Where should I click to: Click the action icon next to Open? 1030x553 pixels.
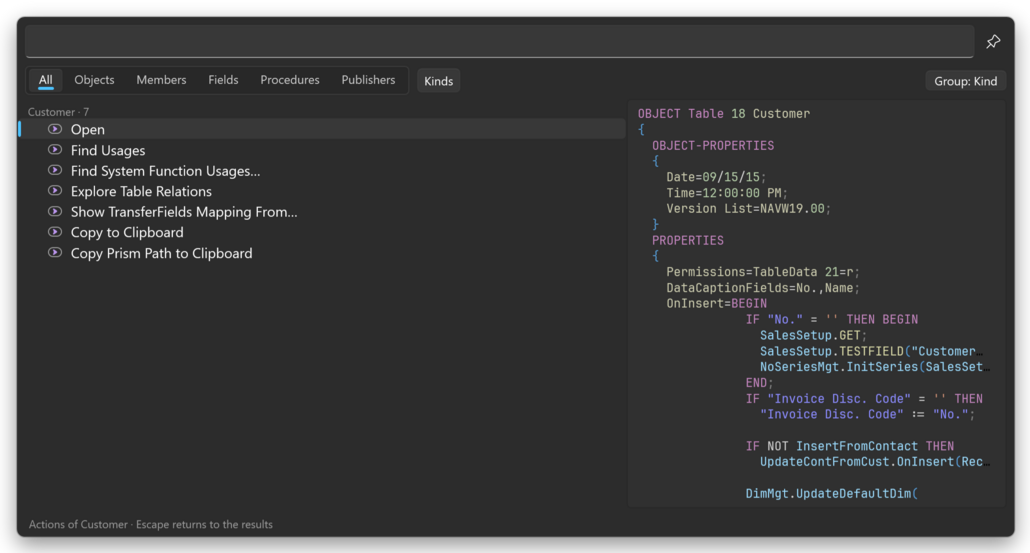[x=55, y=129]
